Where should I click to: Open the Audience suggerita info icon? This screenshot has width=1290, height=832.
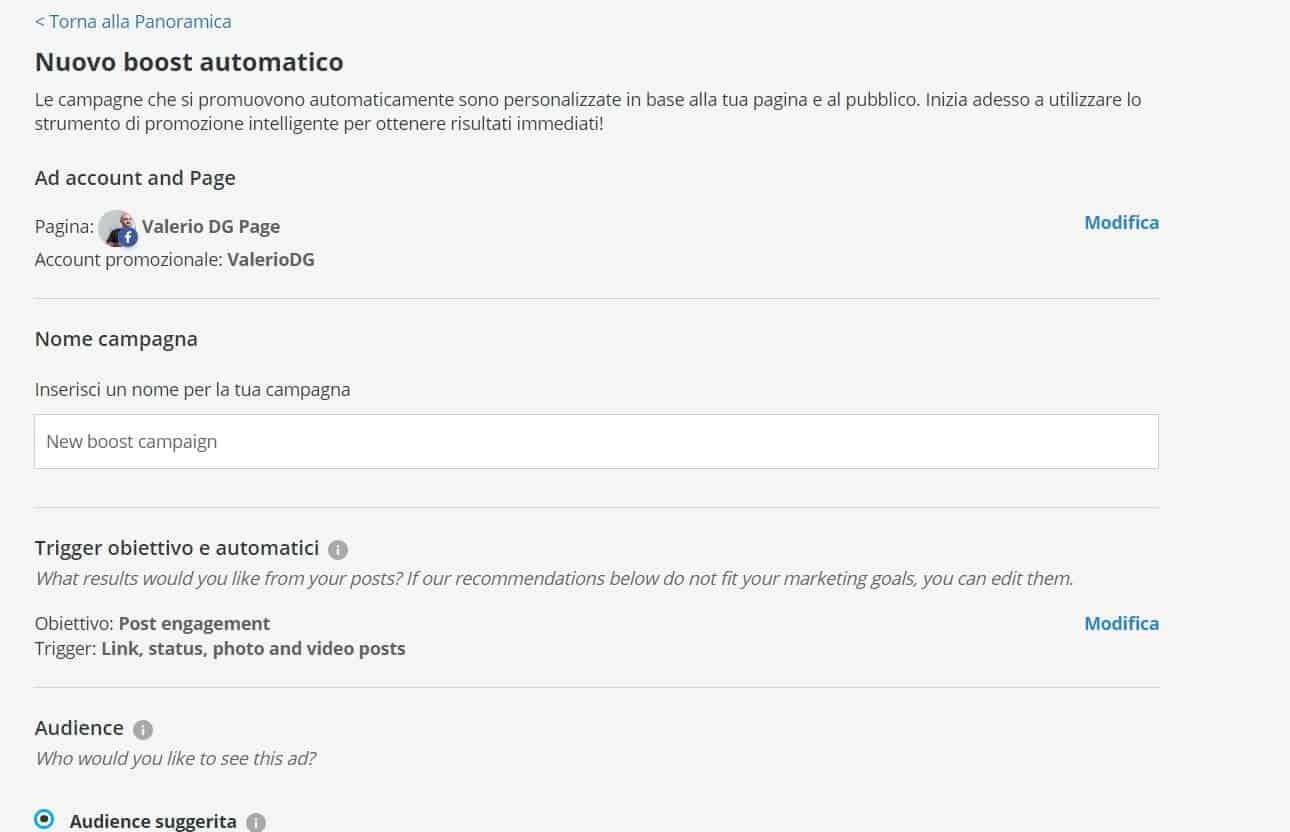pyautogui.click(x=254, y=821)
